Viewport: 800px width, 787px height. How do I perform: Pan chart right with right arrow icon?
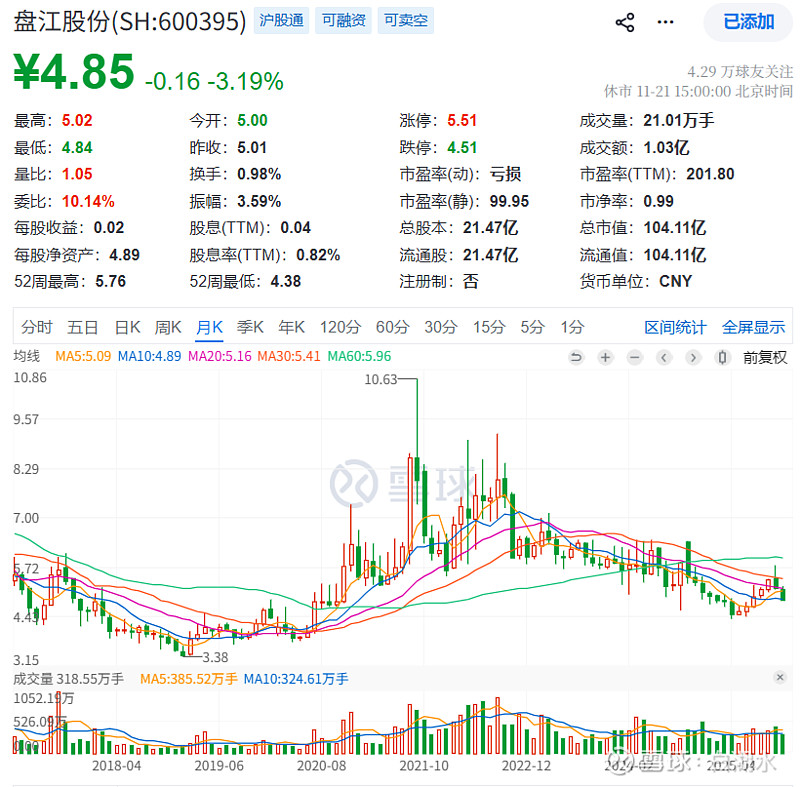[693, 358]
